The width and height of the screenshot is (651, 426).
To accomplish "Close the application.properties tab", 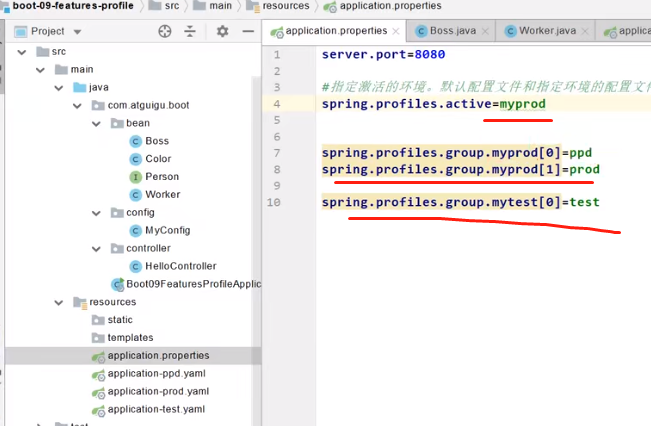I will 396,31.
